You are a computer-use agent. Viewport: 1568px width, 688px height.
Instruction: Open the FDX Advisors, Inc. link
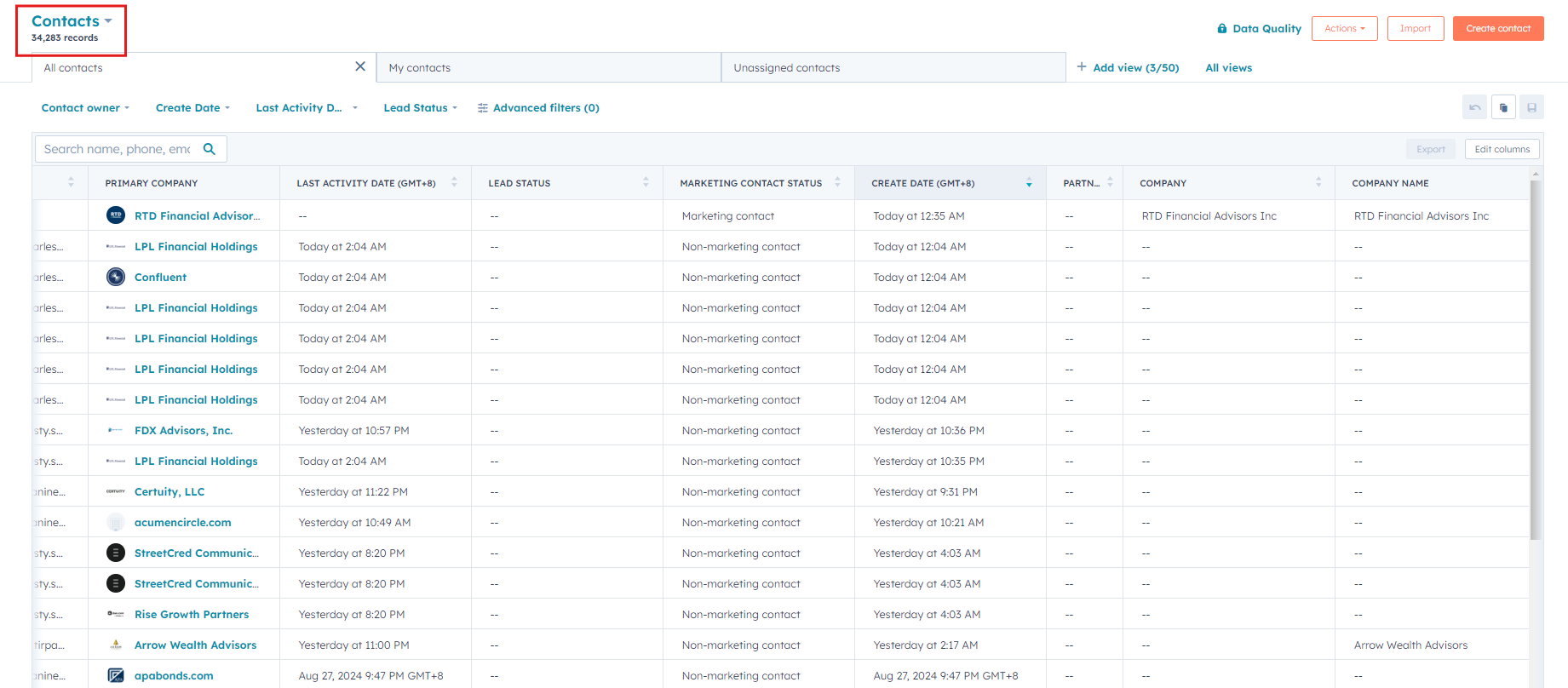[183, 431]
